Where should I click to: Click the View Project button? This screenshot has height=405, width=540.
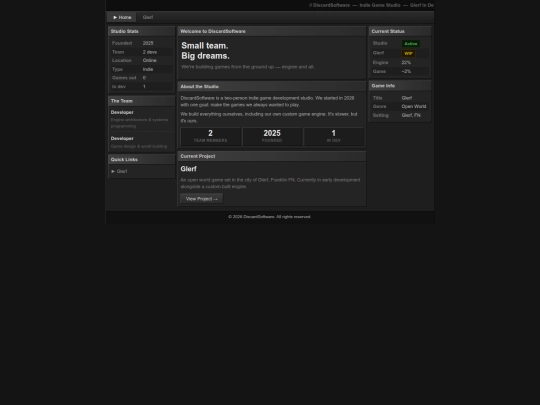(201, 199)
